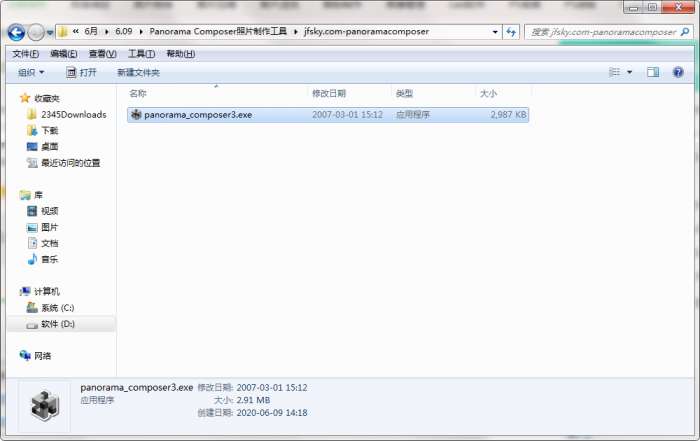
Task: Open the recent pages dropdown arrow
Action: (50, 33)
